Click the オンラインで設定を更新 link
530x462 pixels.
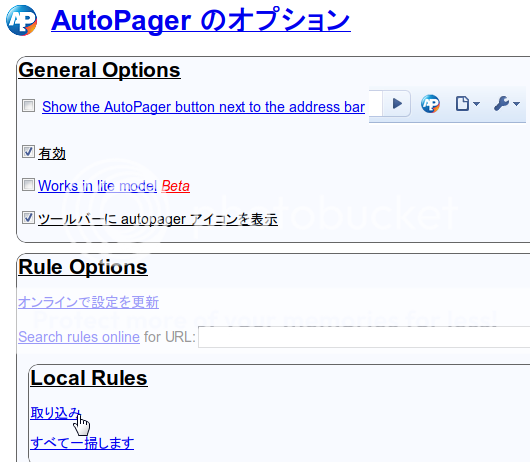[88, 302]
